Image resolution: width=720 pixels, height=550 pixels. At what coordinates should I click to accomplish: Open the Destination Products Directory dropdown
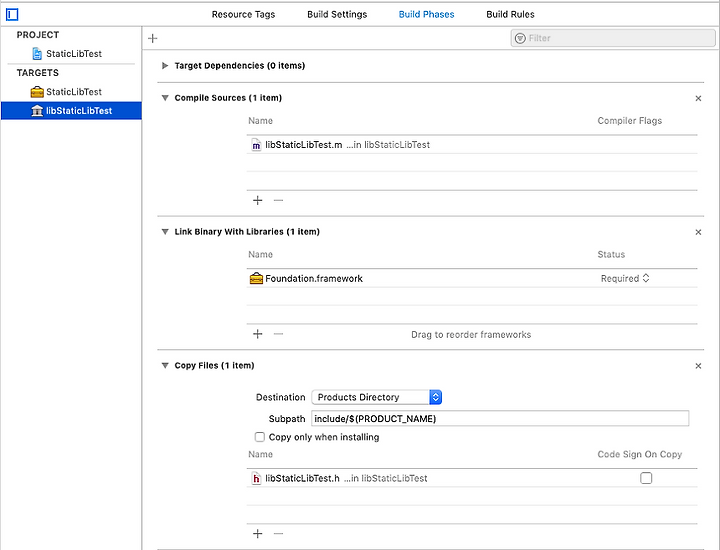377,397
